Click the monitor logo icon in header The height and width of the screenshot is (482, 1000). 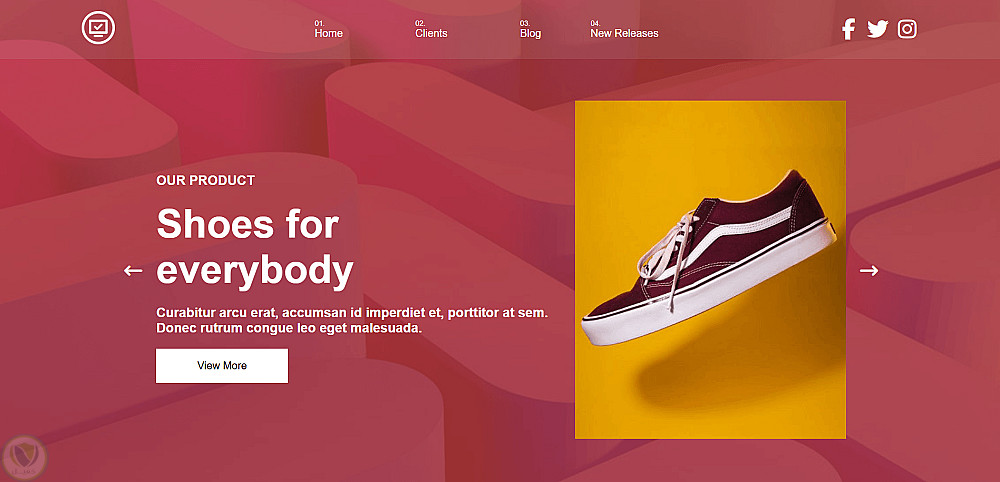[x=98, y=28]
